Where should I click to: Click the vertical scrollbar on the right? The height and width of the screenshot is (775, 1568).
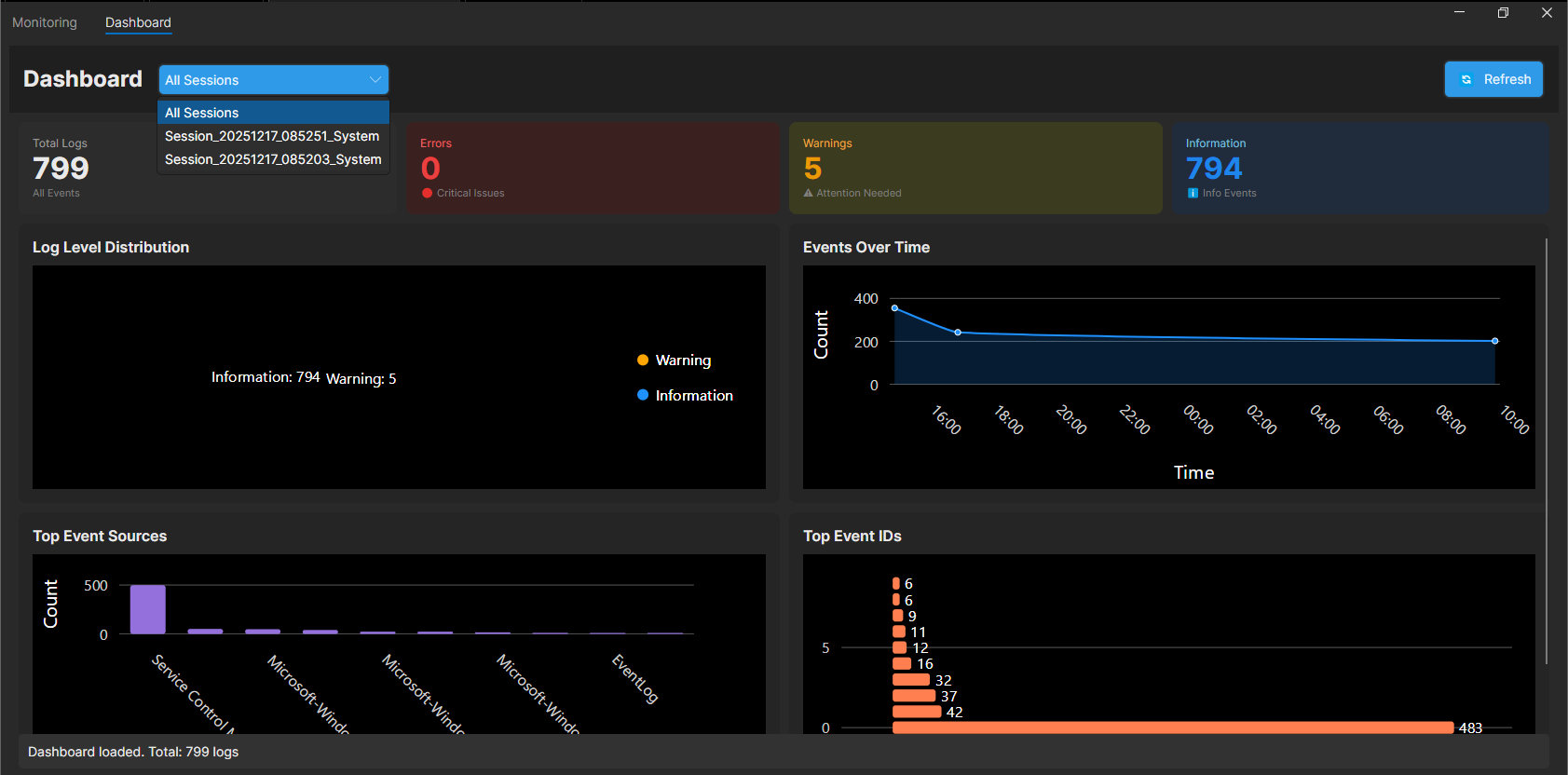(x=1547, y=451)
